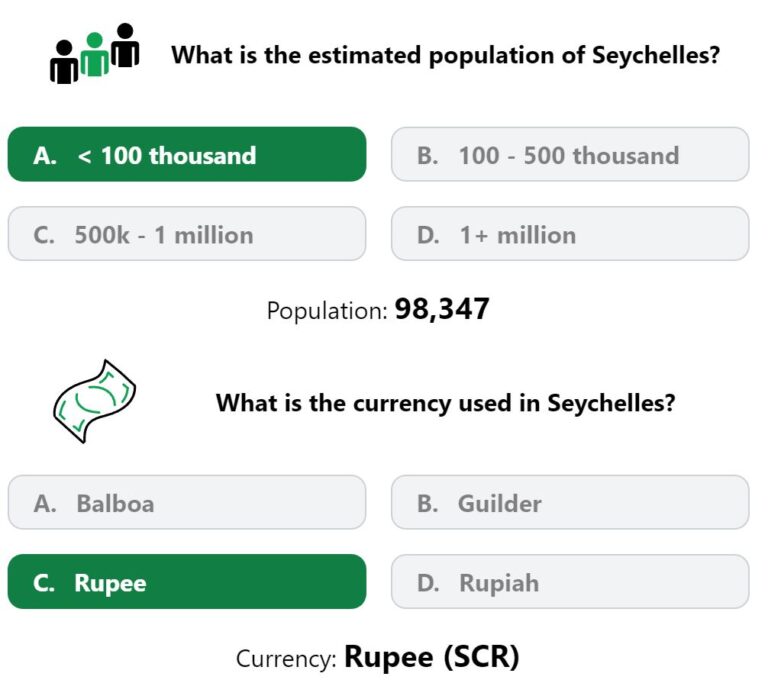Click the population question text
The image size is (768, 683).
[446, 55]
